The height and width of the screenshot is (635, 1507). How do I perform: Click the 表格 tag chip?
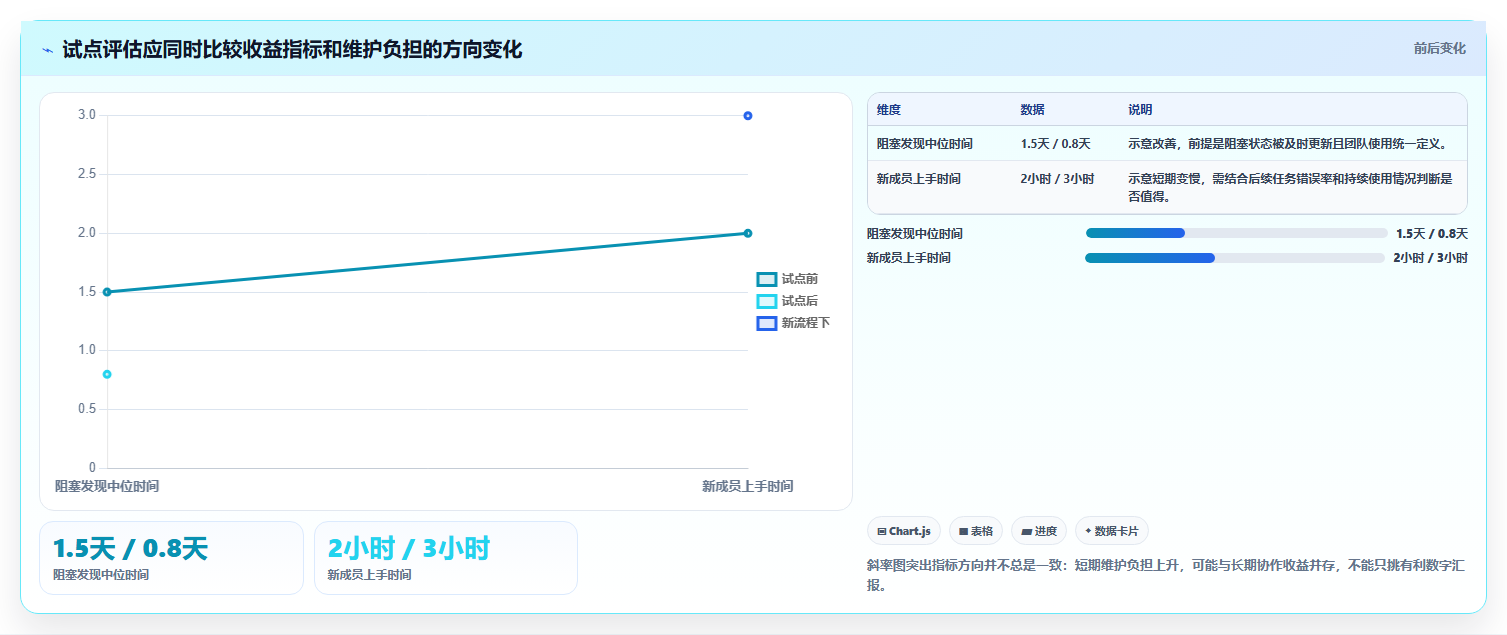(x=976, y=531)
